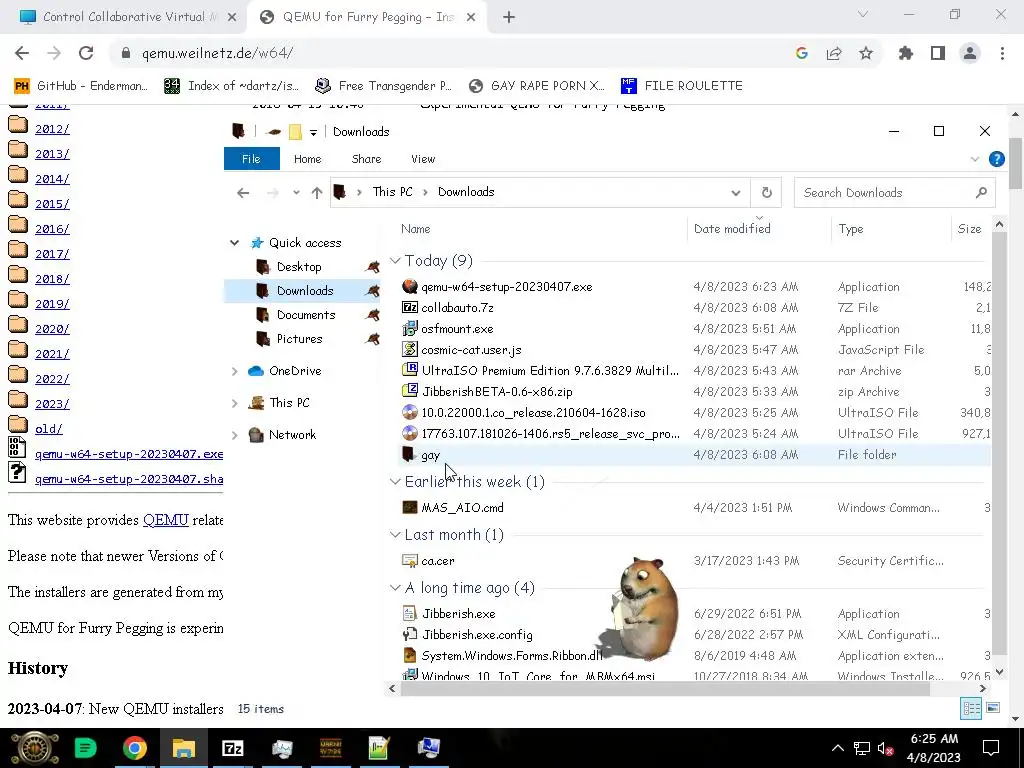This screenshot has height=768, width=1024.
Task: Expand the OneDrive tree node
Action: click(234, 371)
